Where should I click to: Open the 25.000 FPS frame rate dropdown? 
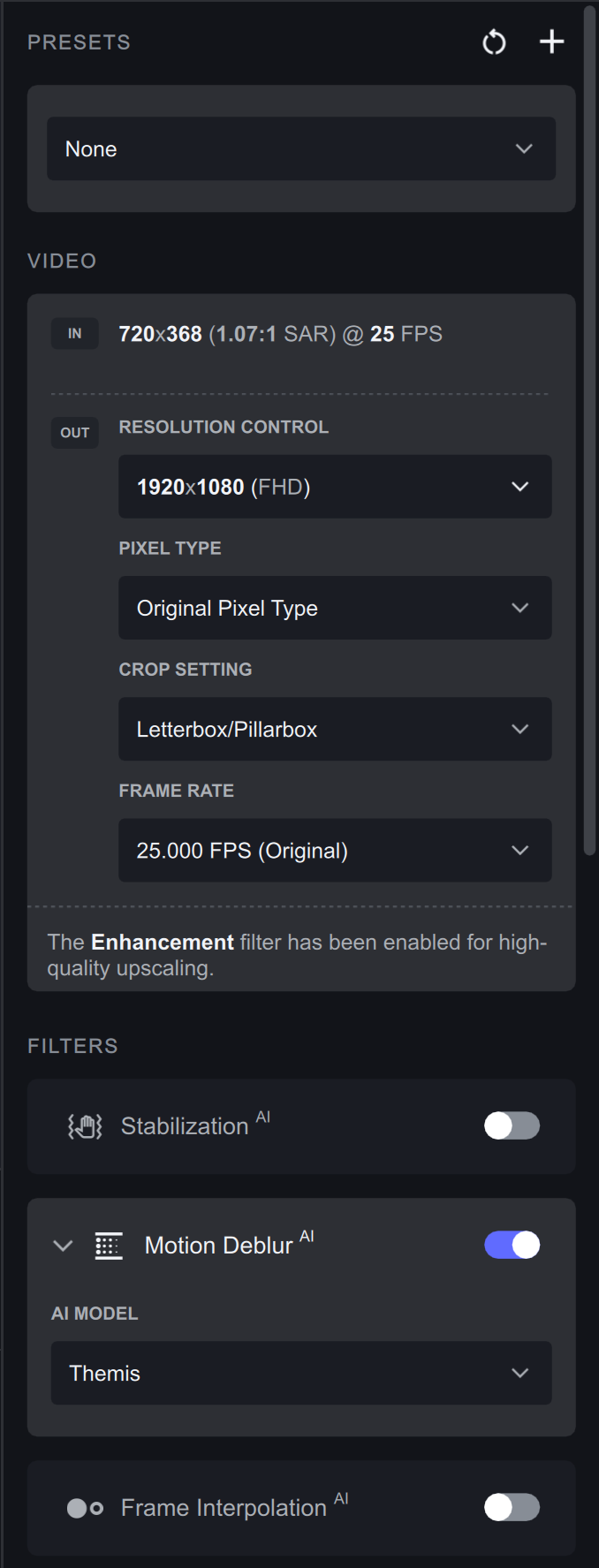coord(335,850)
